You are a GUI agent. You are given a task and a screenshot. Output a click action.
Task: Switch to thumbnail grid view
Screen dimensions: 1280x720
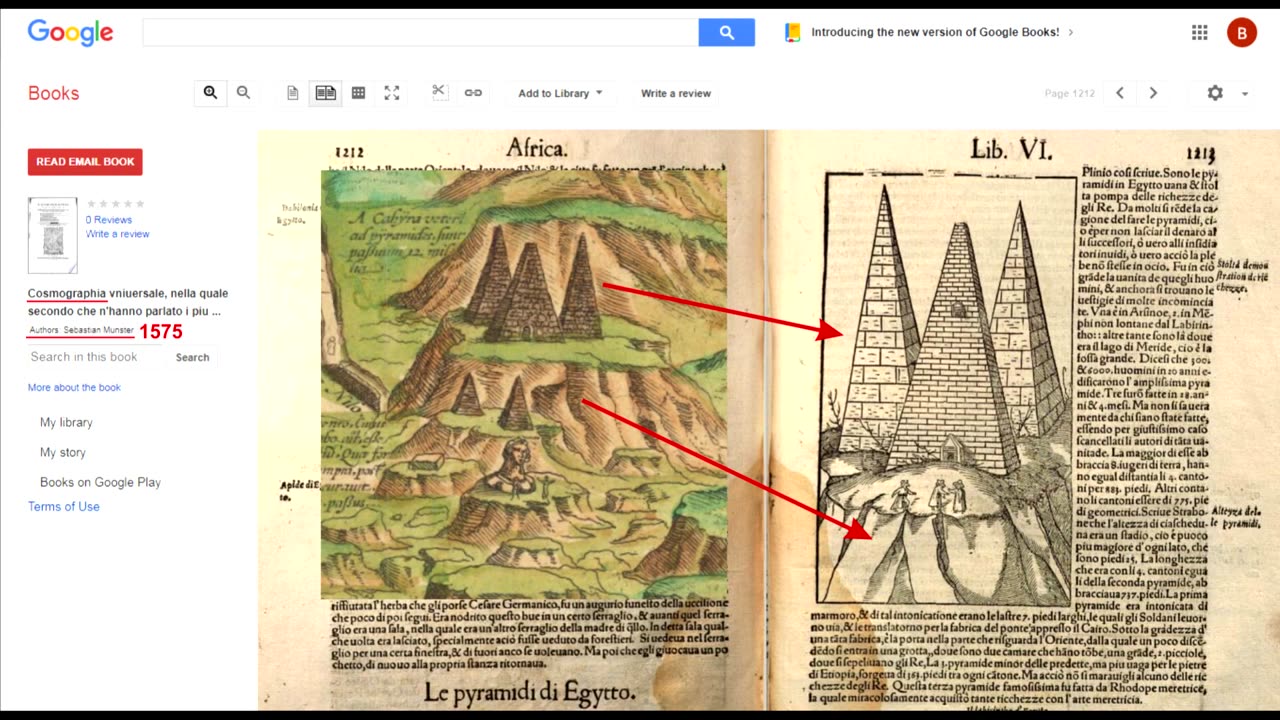(x=358, y=93)
